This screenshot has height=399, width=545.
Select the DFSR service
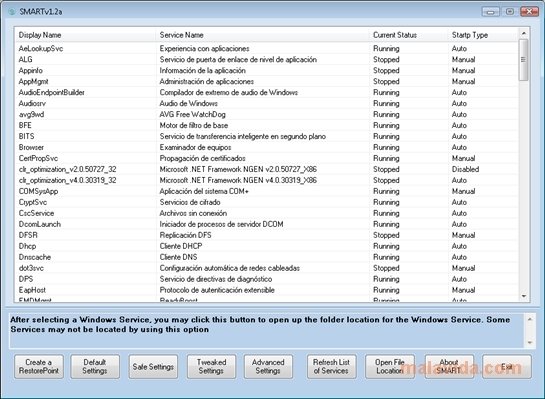pyautogui.click(x=267, y=235)
